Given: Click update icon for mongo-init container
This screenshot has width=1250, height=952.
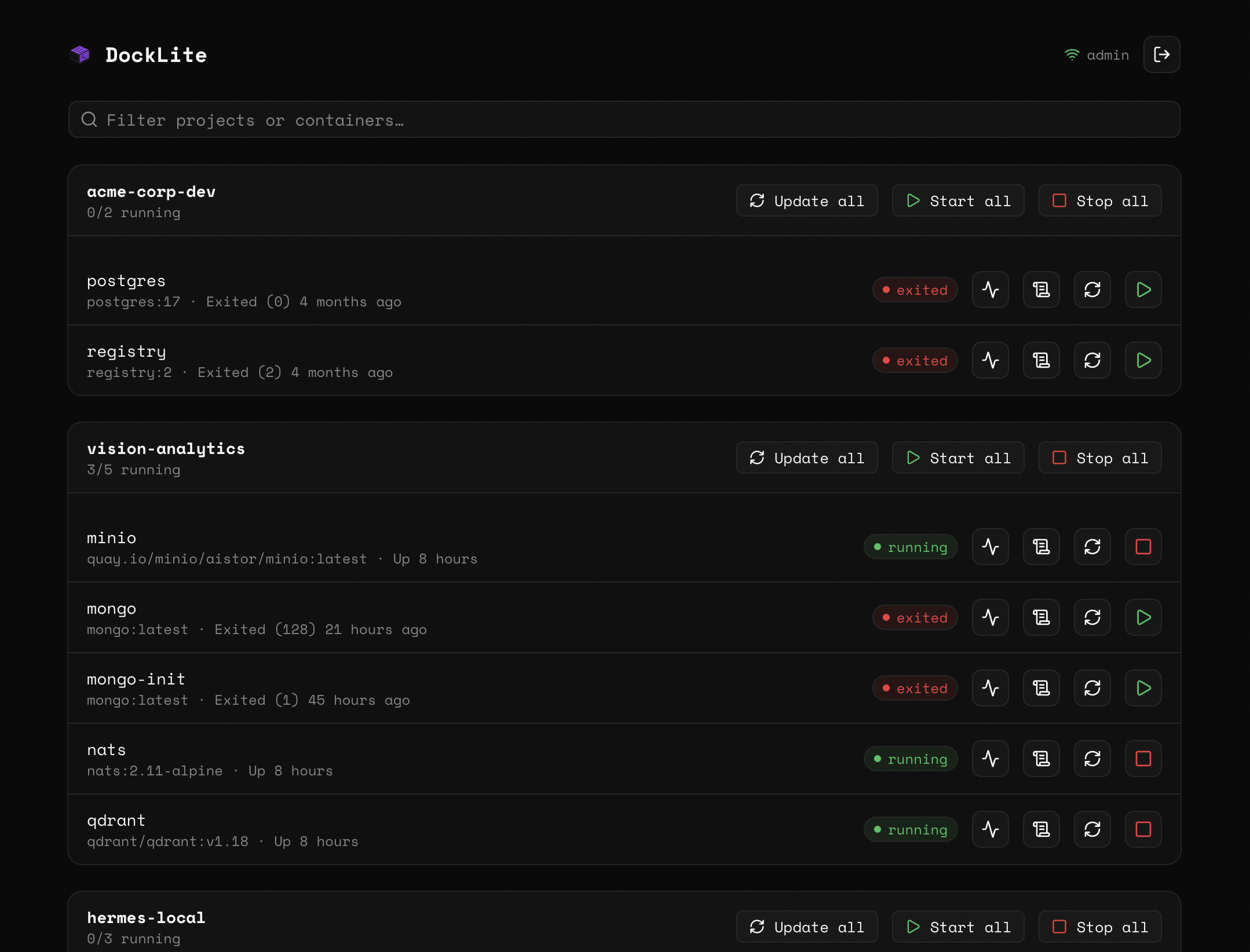Looking at the screenshot, I should point(1092,688).
